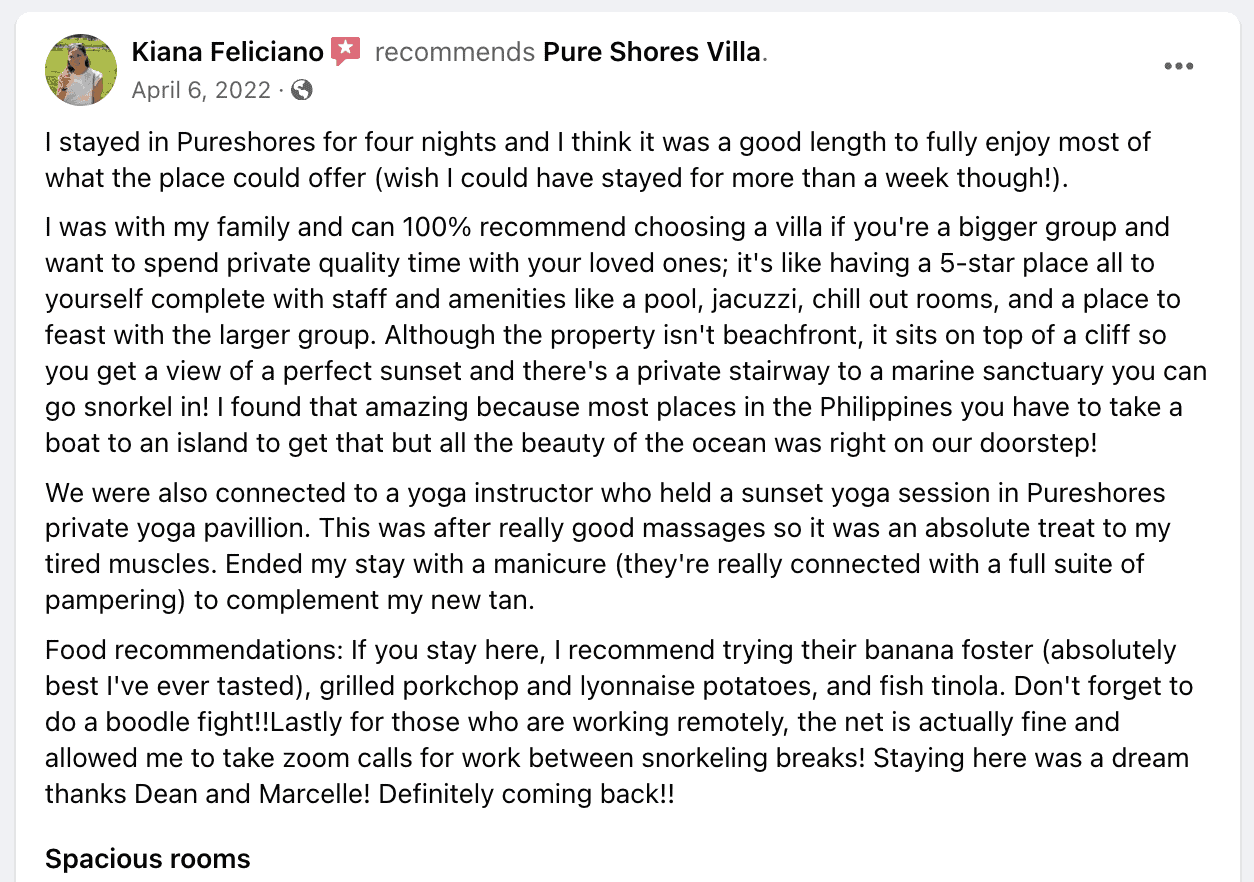Visit the Pure Shores Villa page link
1254x882 pixels.
651,52
